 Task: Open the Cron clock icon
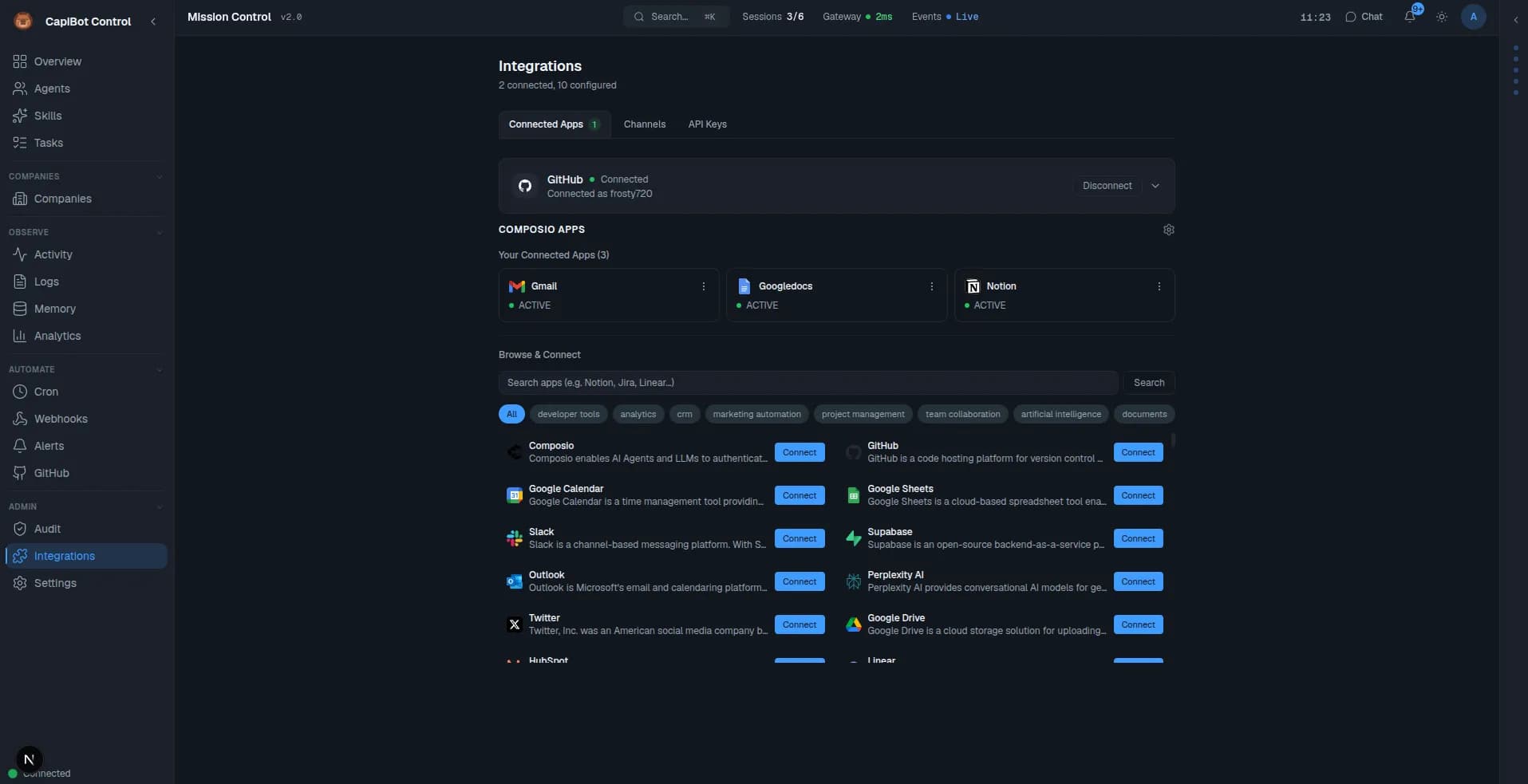(x=20, y=392)
